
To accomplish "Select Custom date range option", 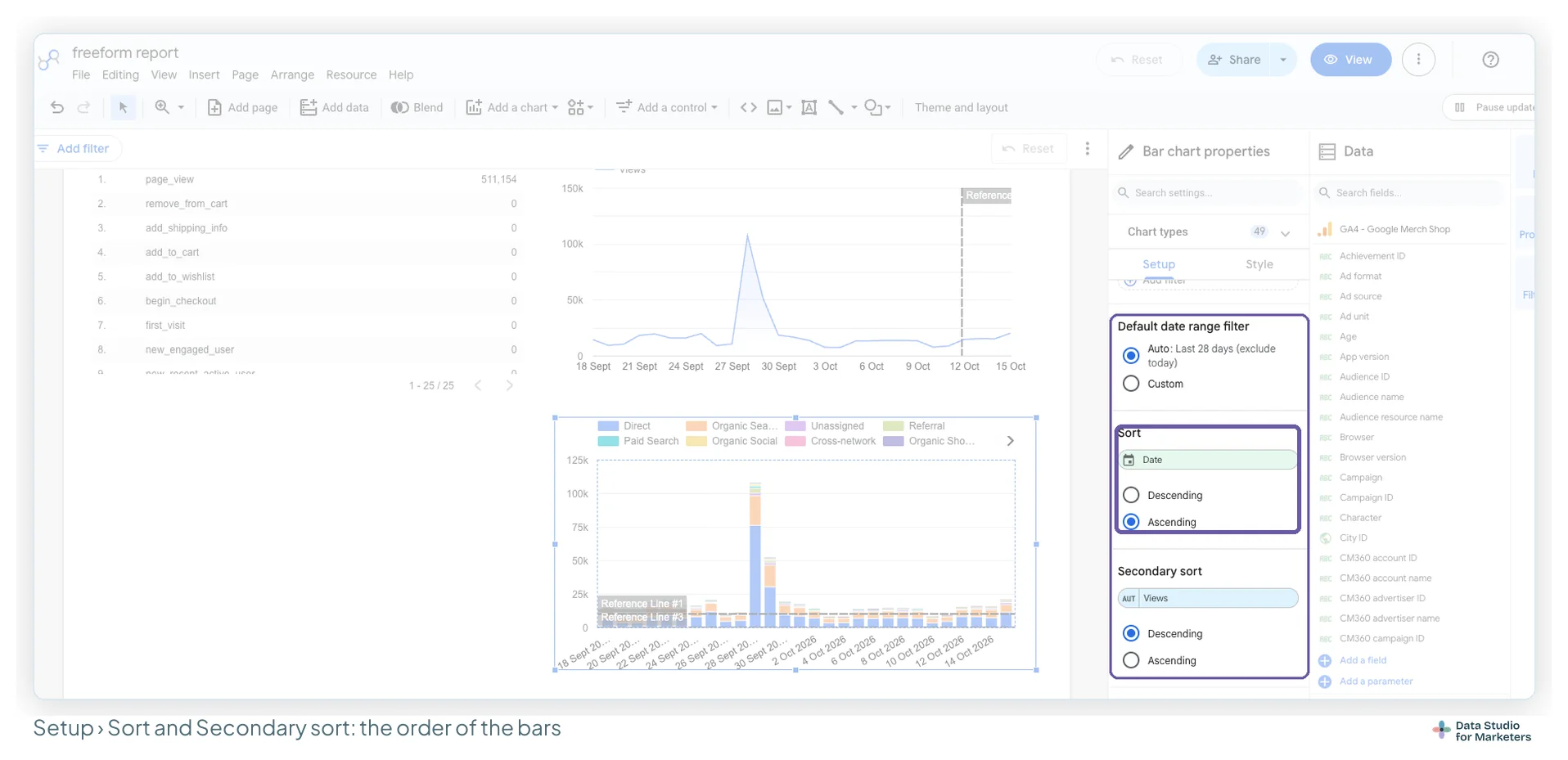I will pos(1131,384).
